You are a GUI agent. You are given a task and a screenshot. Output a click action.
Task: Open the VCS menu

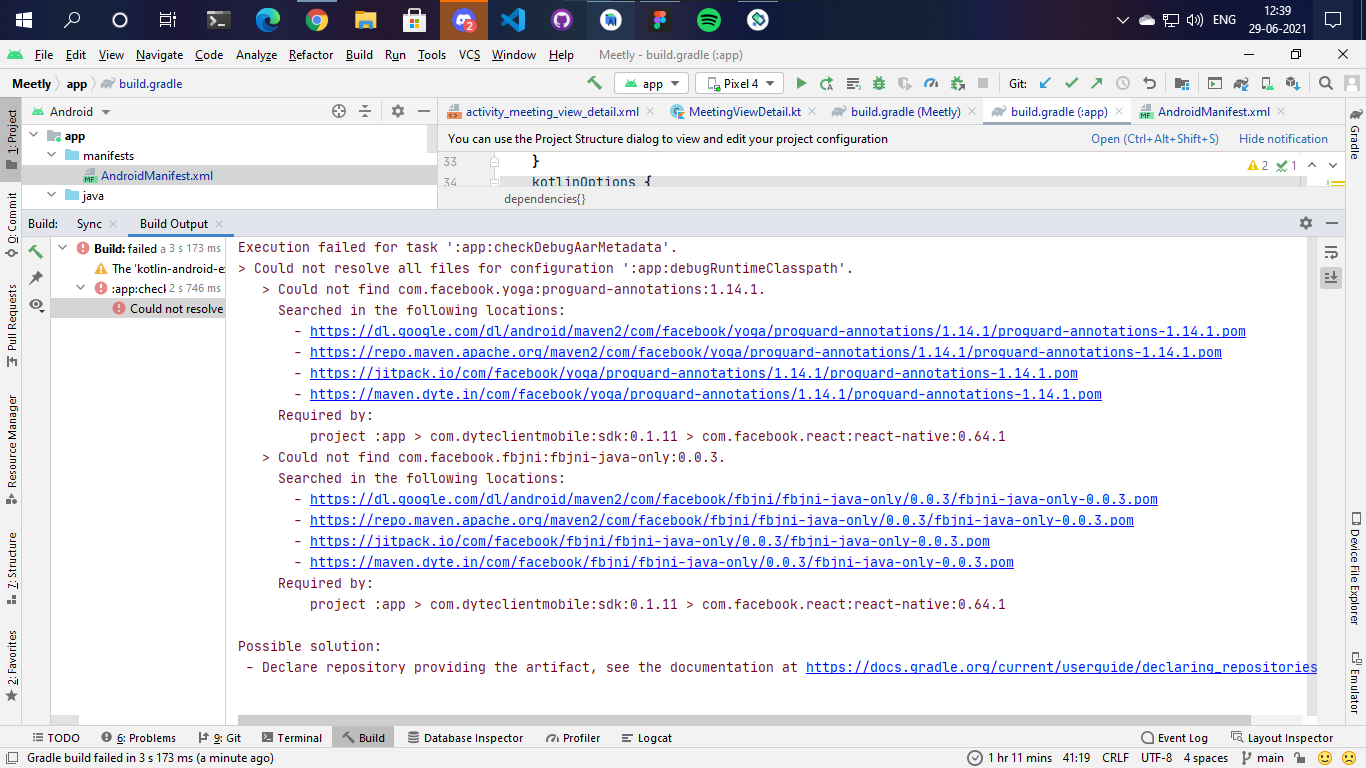tap(469, 55)
